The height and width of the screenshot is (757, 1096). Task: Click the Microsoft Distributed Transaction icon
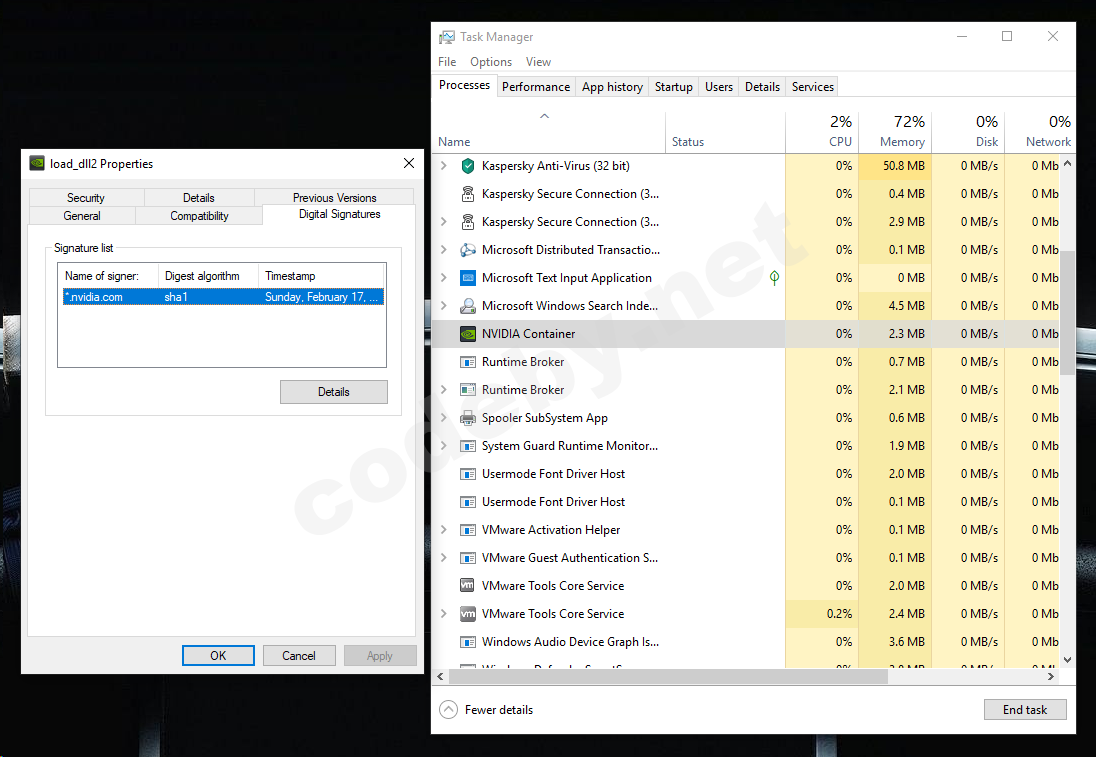pyautogui.click(x=467, y=250)
